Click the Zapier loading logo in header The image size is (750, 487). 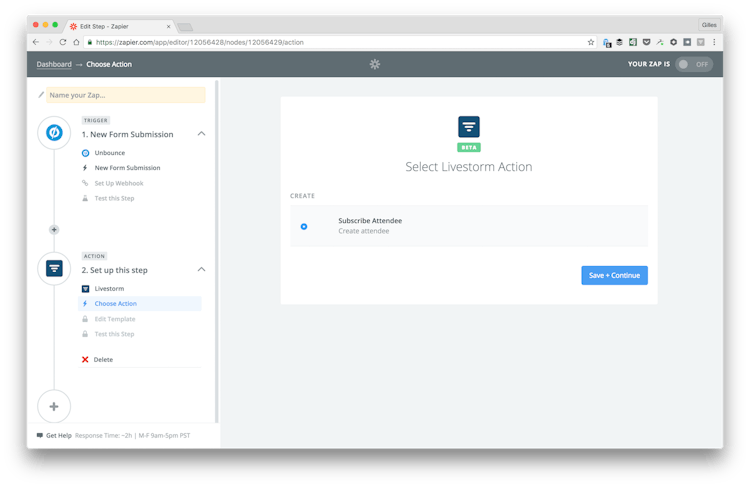(x=375, y=64)
